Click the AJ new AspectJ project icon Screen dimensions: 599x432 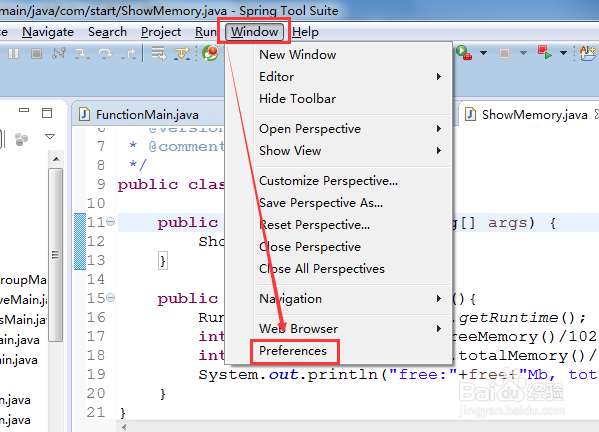coord(588,53)
